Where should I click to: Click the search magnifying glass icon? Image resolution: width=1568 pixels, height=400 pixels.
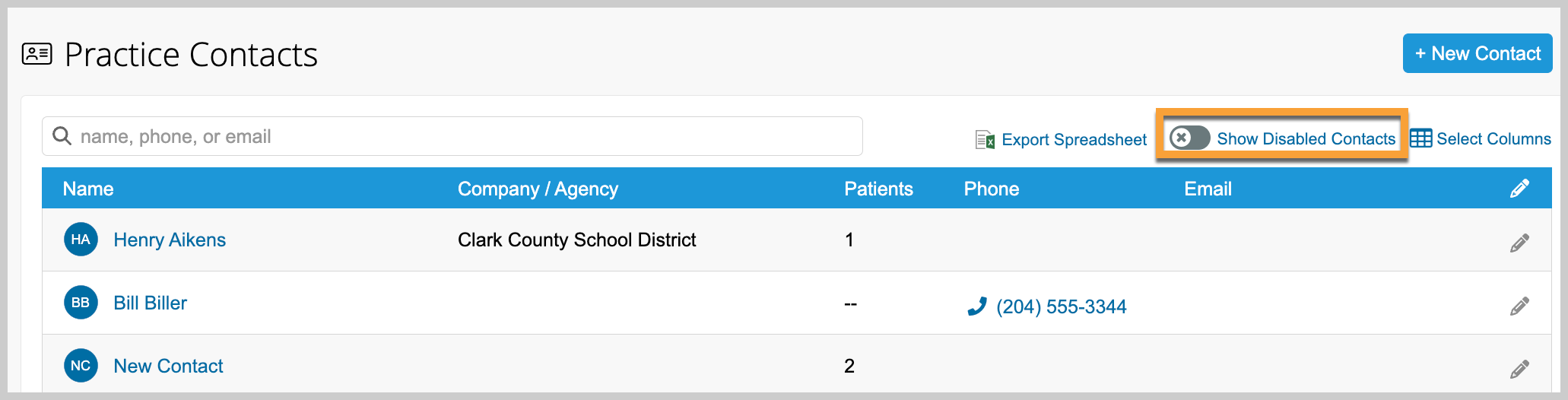click(62, 136)
